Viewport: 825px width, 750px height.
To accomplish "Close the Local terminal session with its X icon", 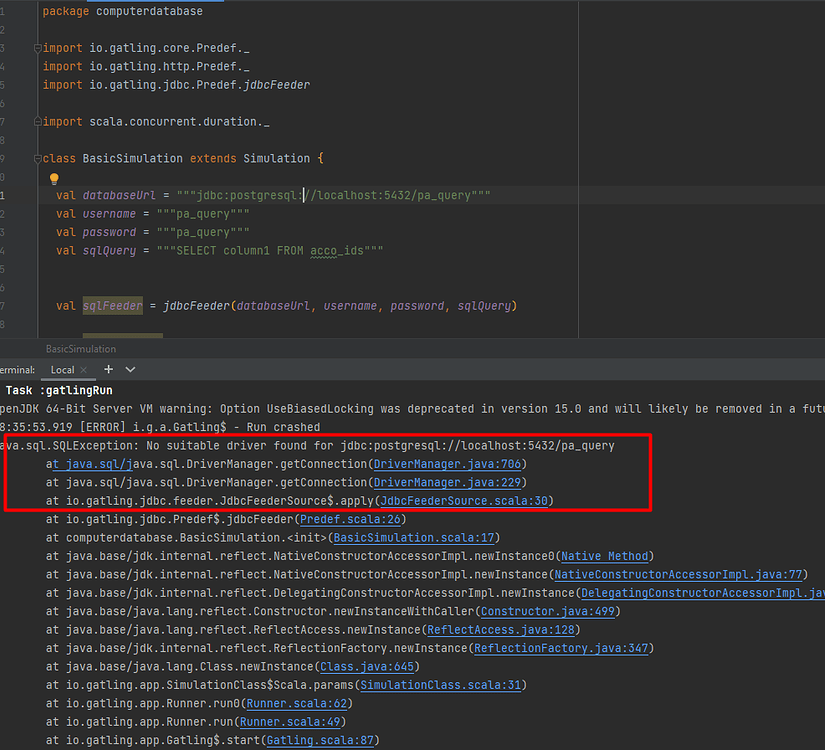I will (83, 369).
